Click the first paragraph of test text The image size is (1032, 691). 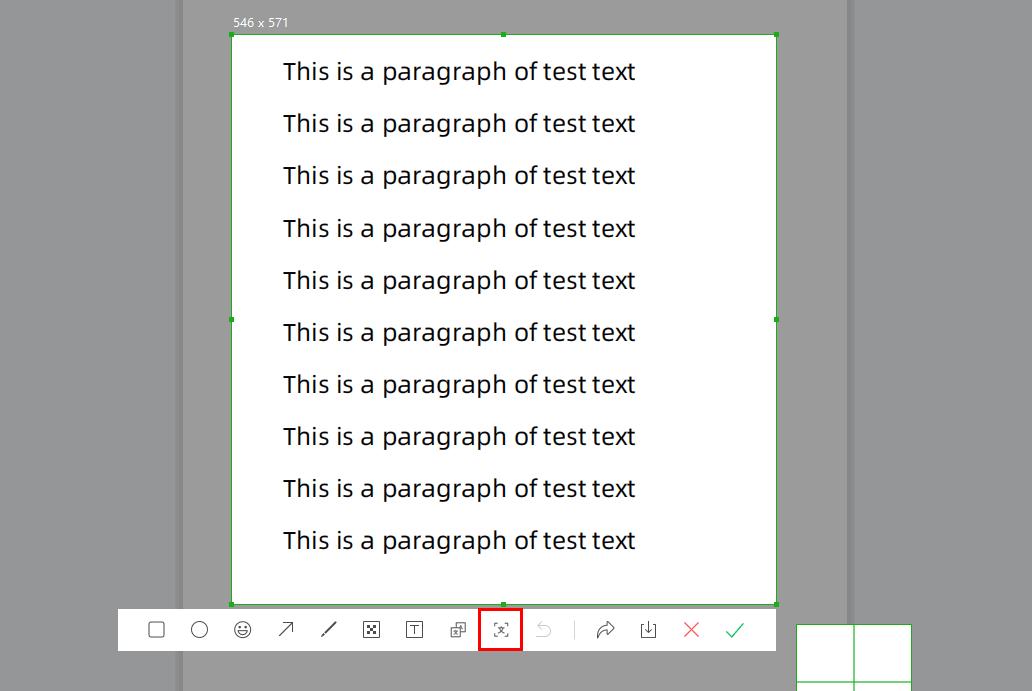[459, 71]
